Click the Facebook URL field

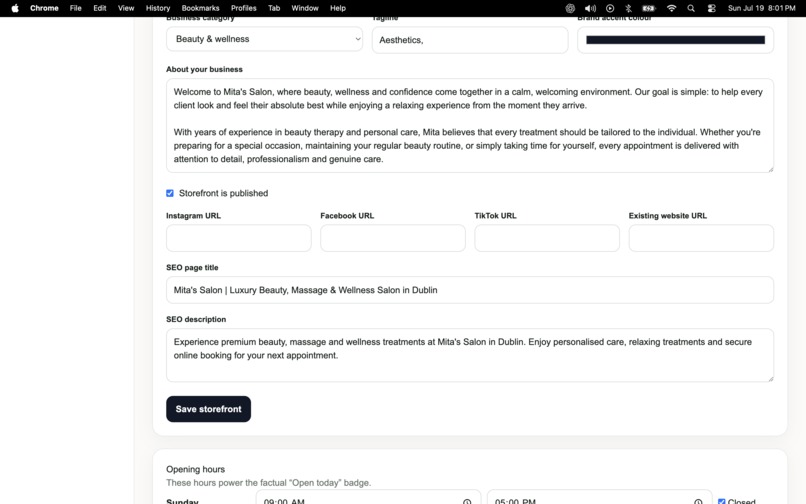point(393,238)
